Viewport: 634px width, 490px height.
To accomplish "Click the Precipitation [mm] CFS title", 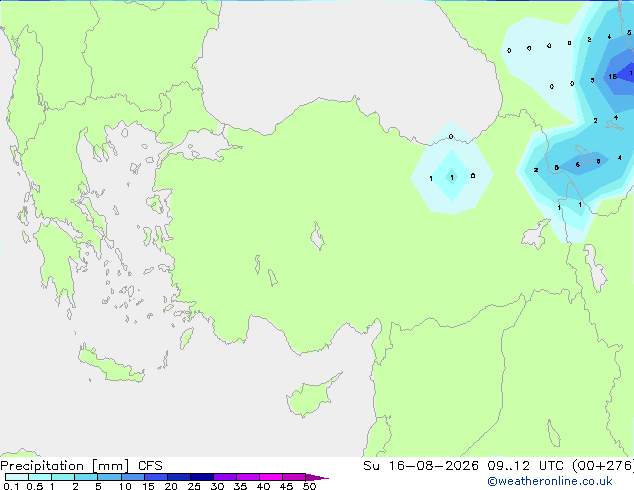I will coord(81,466).
